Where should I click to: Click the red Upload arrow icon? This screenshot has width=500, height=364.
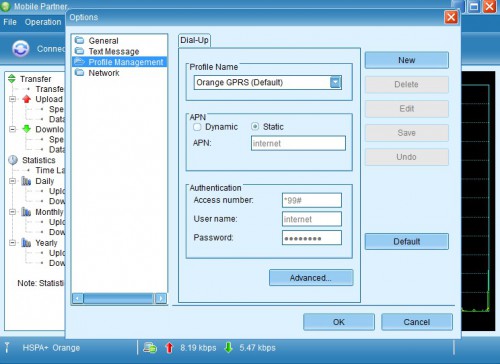pyautogui.click(x=27, y=99)
